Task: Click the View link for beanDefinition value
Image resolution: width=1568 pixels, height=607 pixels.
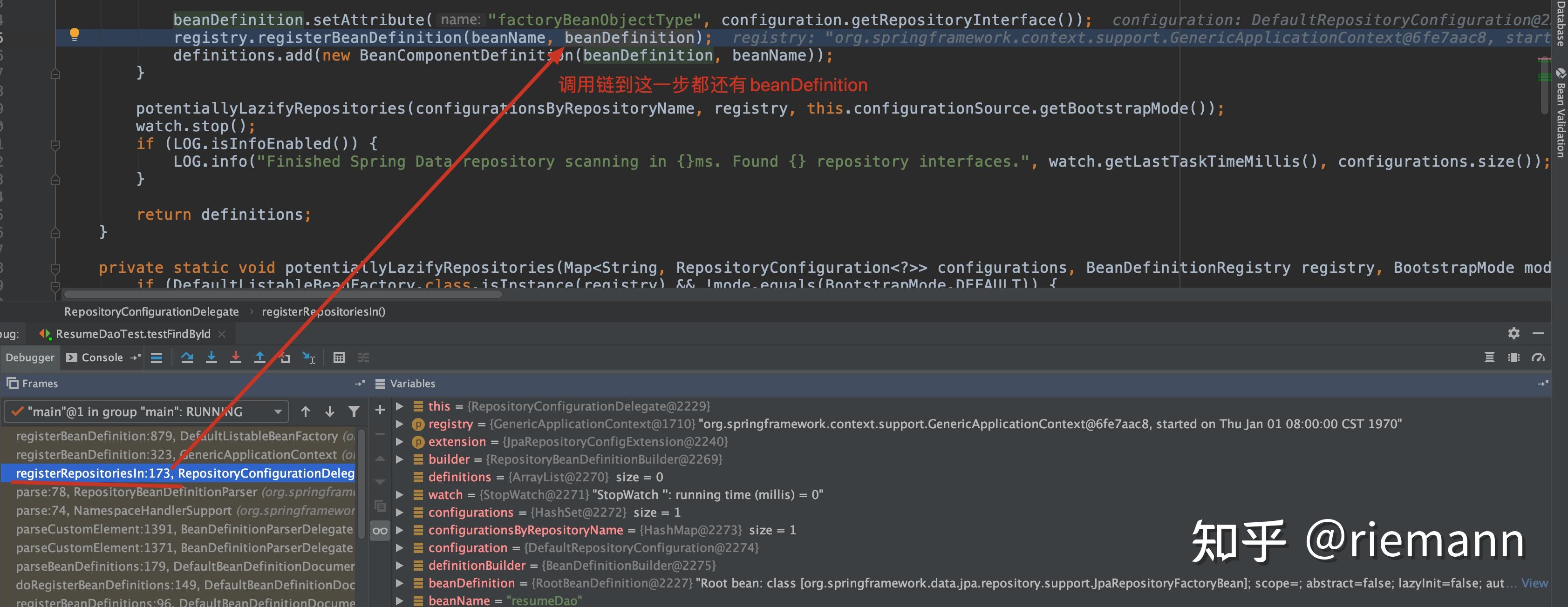Action: pyautogui.click(x=1534, y=583)
